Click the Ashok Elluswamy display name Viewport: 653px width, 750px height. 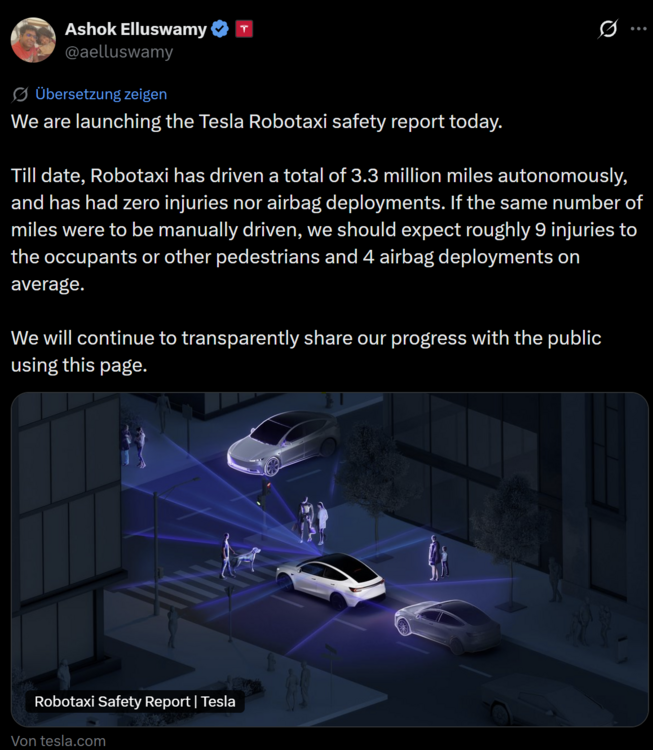pos(135,29)
